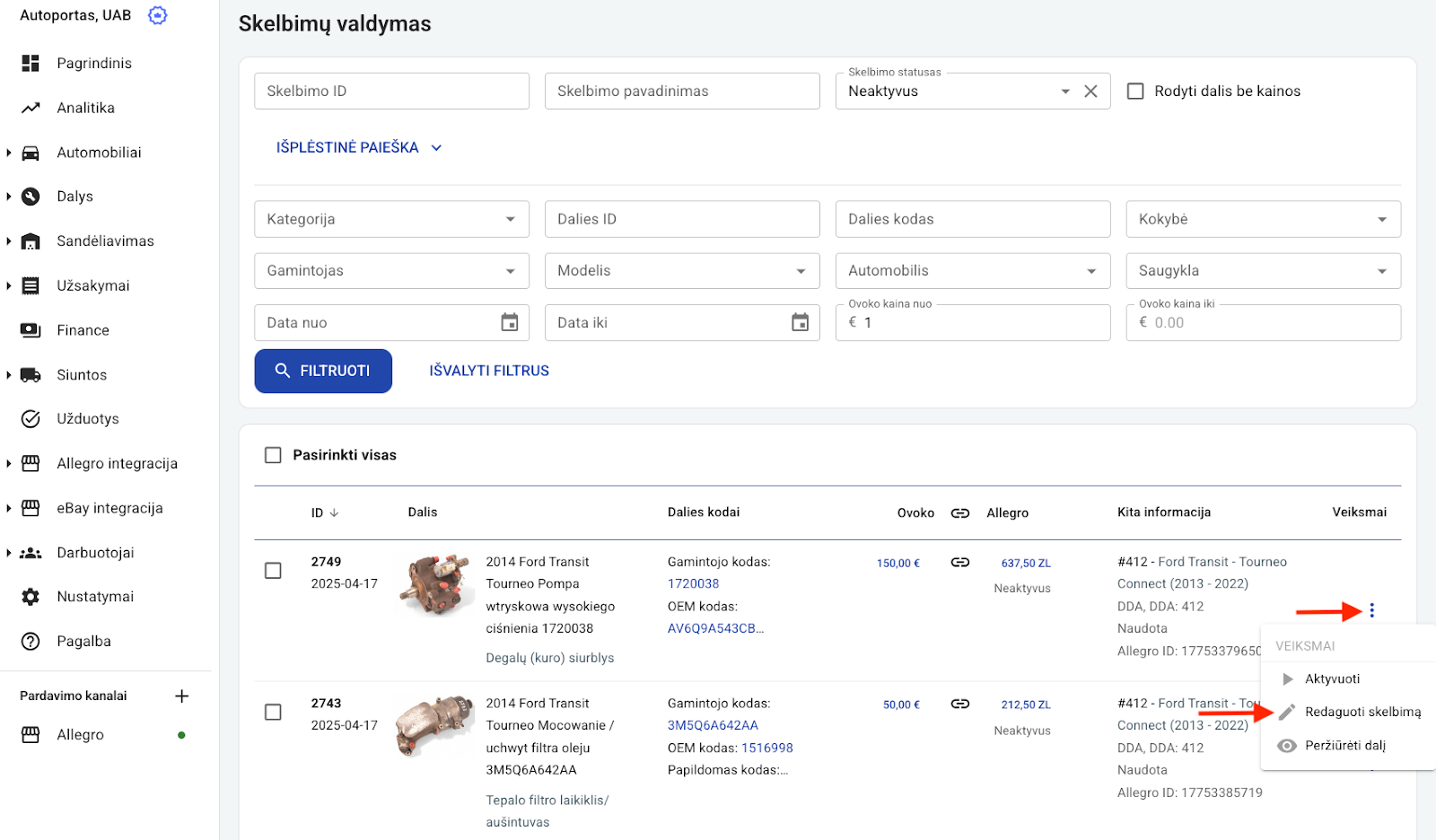This screenshot has width=1436, height=840.
Task: Tick the Pasirinkti visas checkbox
Action: 273,455
